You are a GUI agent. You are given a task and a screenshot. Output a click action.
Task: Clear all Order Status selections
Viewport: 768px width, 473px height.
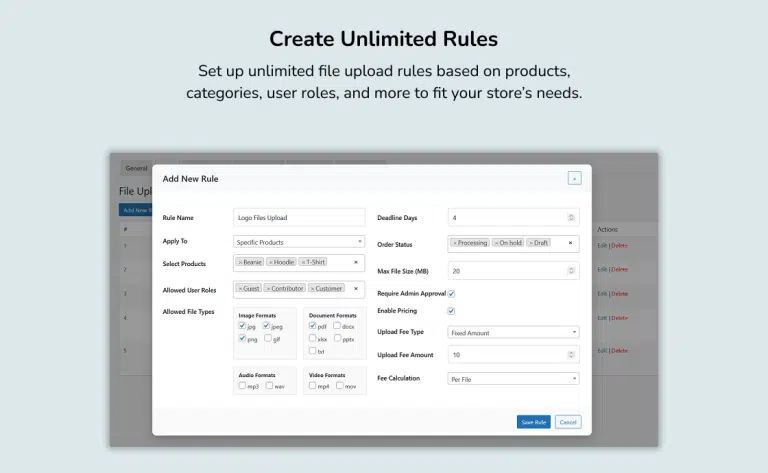570,243
